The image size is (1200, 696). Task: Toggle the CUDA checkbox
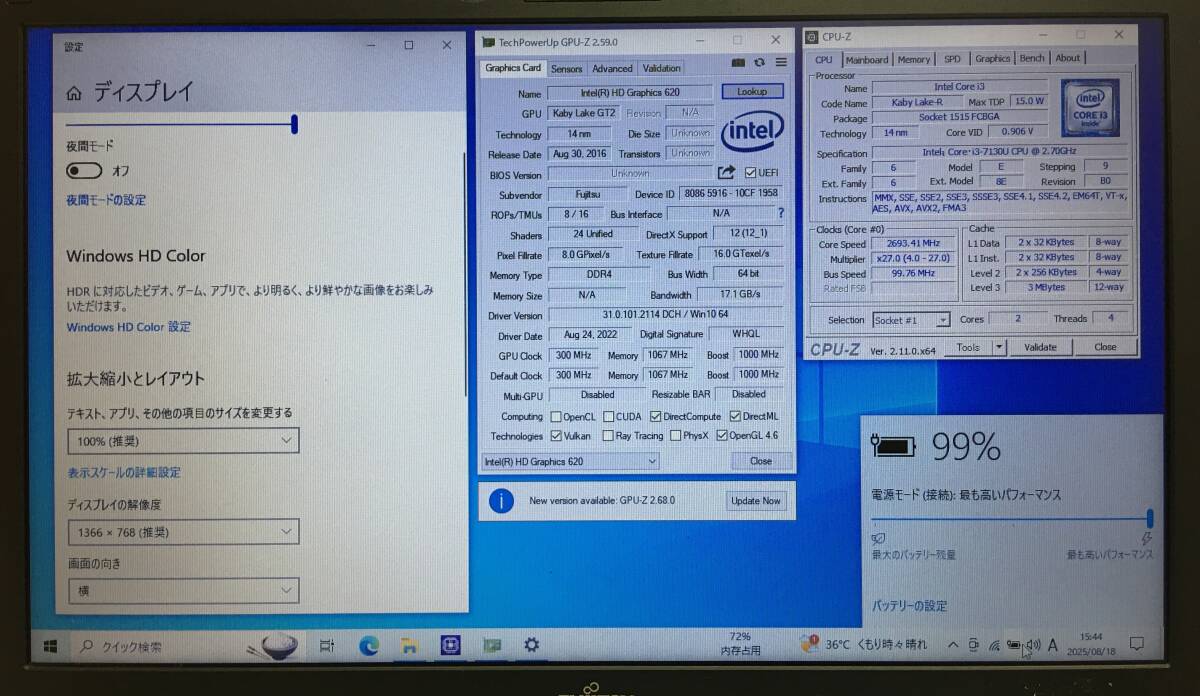[x=608, y=416]
